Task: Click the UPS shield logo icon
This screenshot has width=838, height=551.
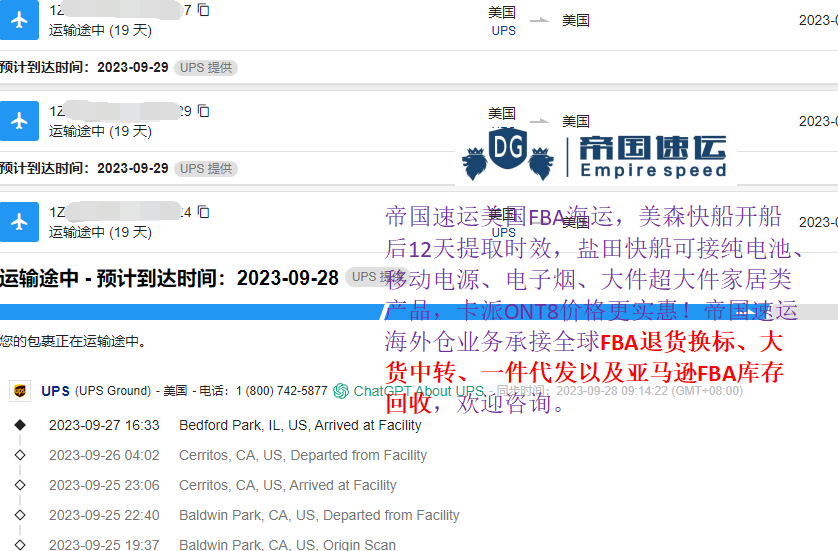Action: (20, 391)
